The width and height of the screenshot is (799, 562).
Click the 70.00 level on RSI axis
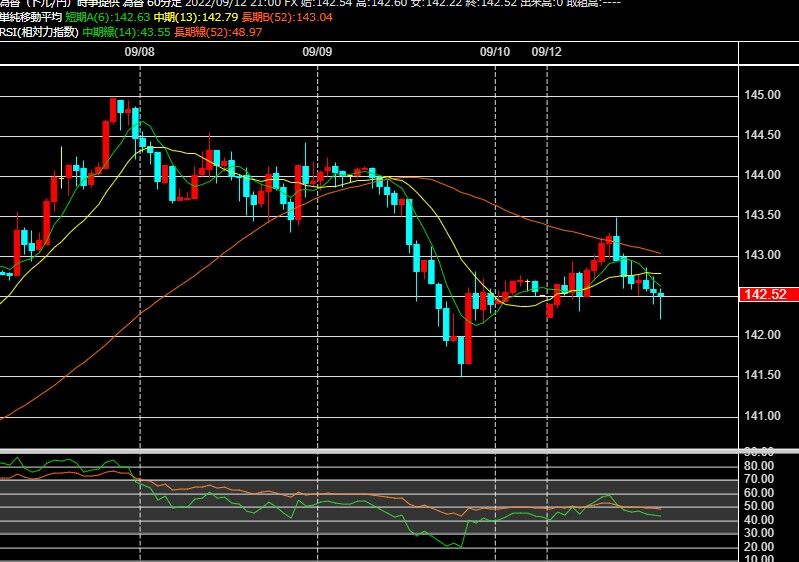[x=759, y=479]
